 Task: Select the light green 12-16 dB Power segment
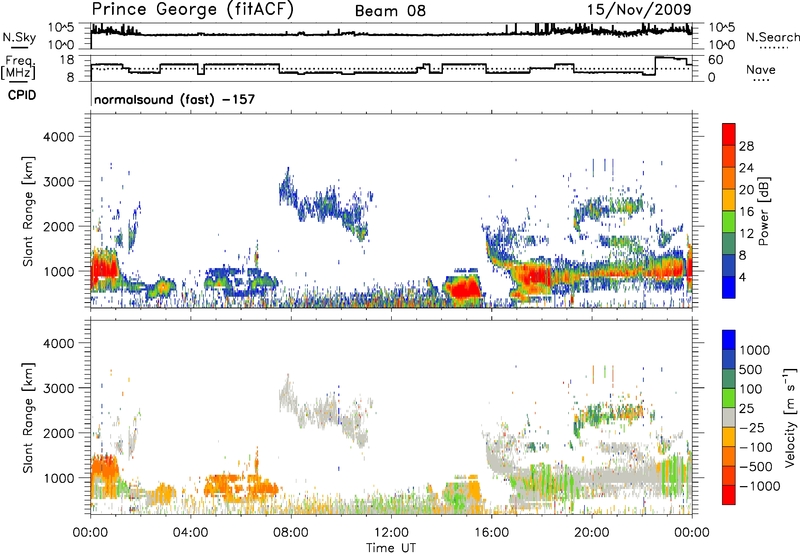coord(729,222)
